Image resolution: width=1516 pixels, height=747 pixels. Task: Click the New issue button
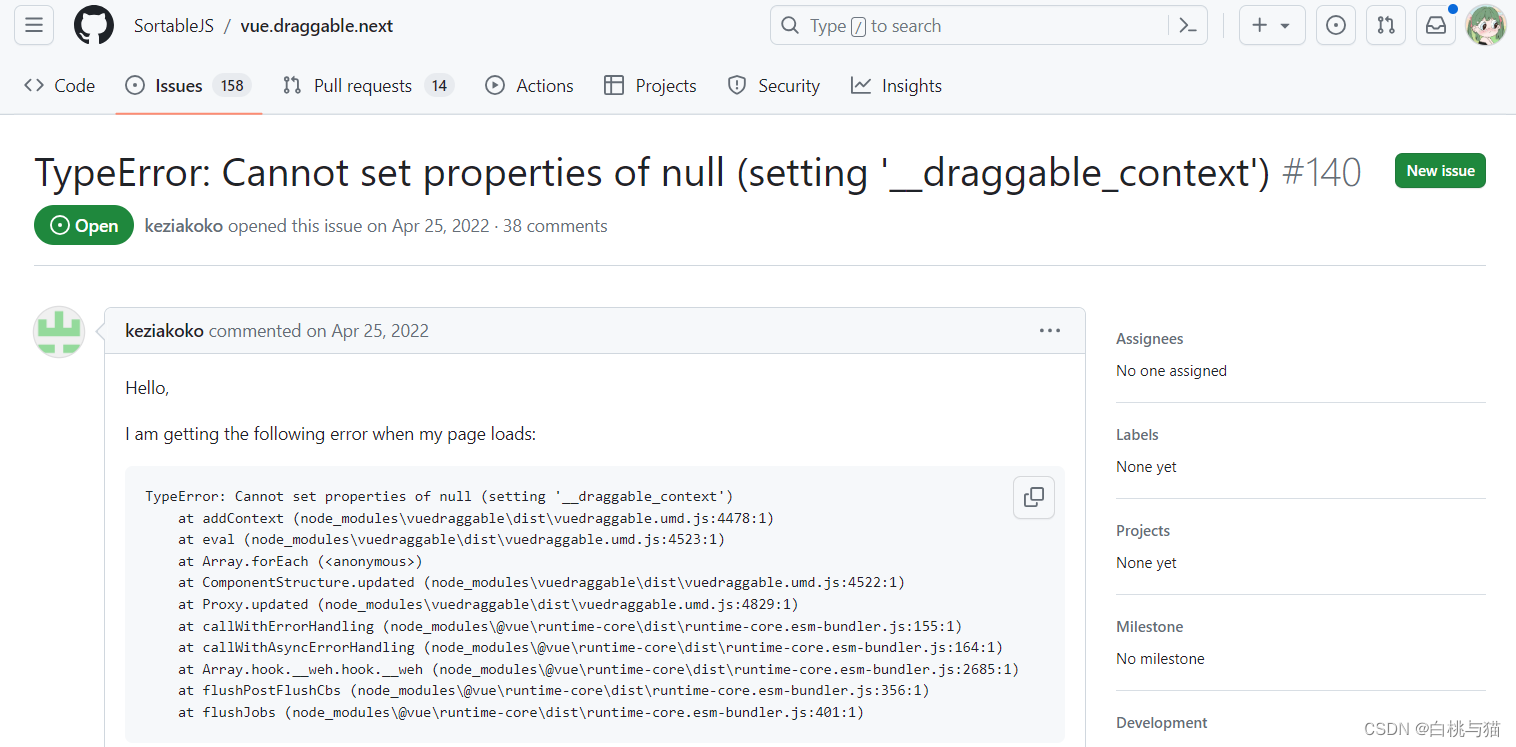tap(1440, 171)
